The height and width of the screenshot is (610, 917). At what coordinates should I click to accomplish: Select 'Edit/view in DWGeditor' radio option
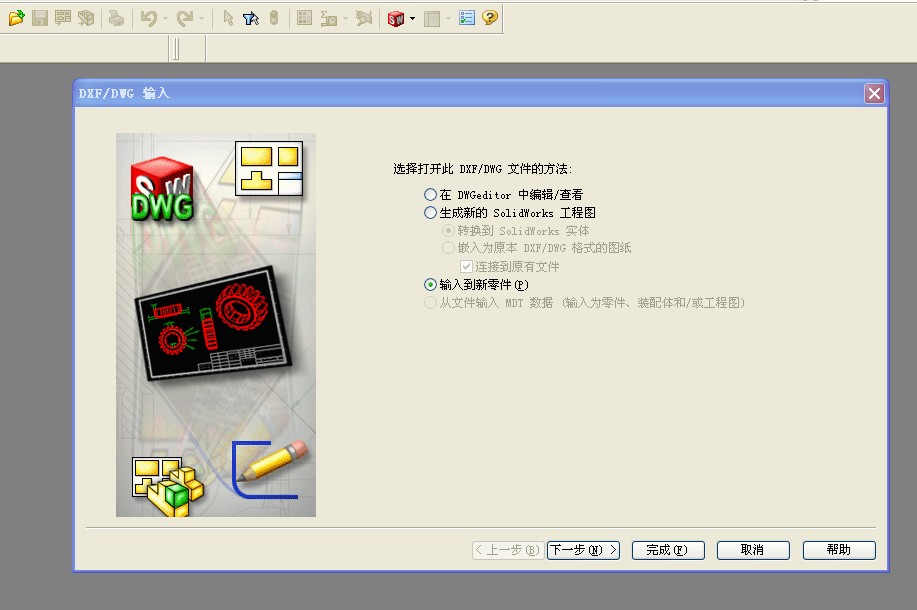point(430,194)
